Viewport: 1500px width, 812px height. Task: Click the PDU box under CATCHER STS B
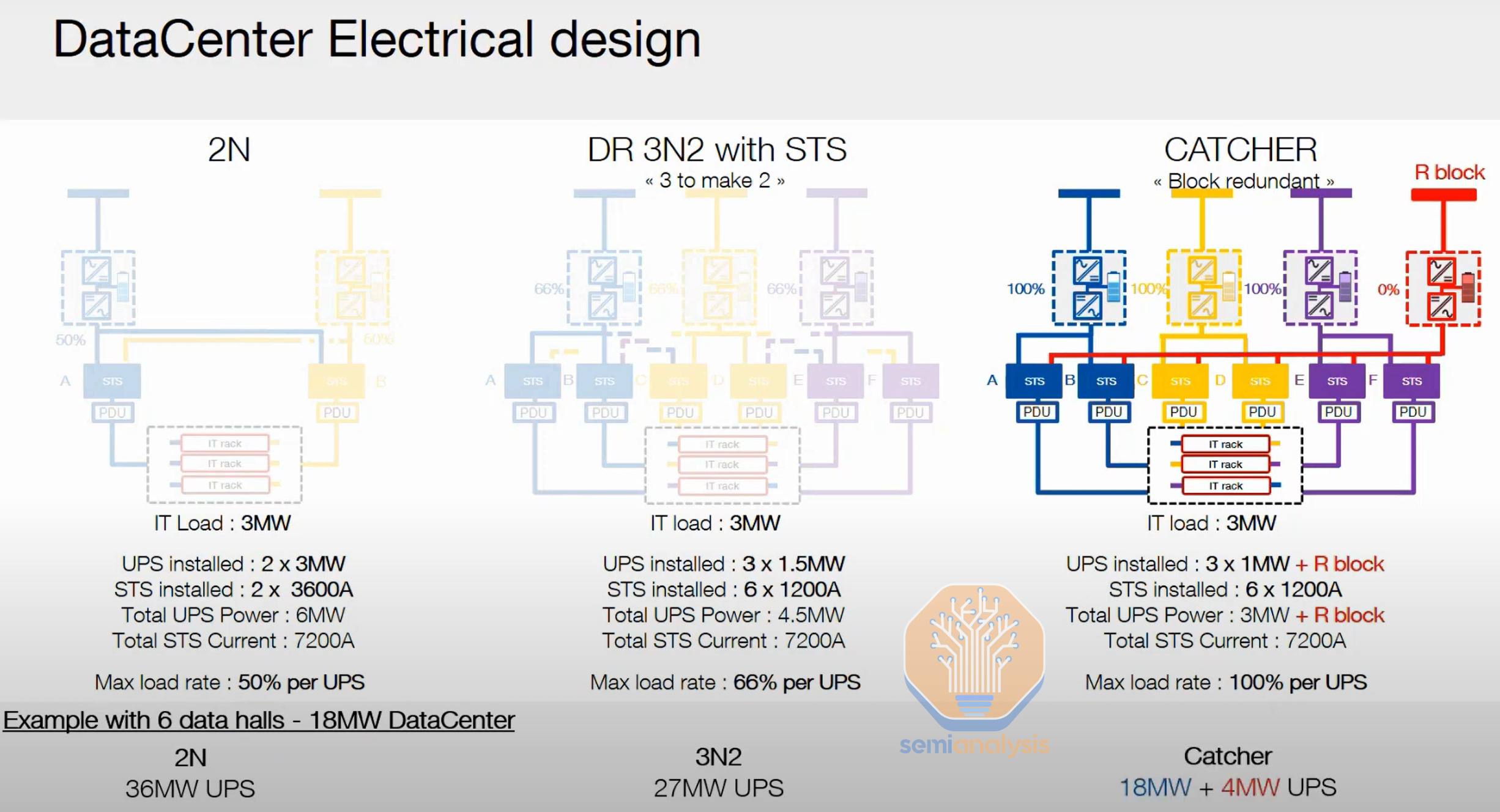[1108, 412]
